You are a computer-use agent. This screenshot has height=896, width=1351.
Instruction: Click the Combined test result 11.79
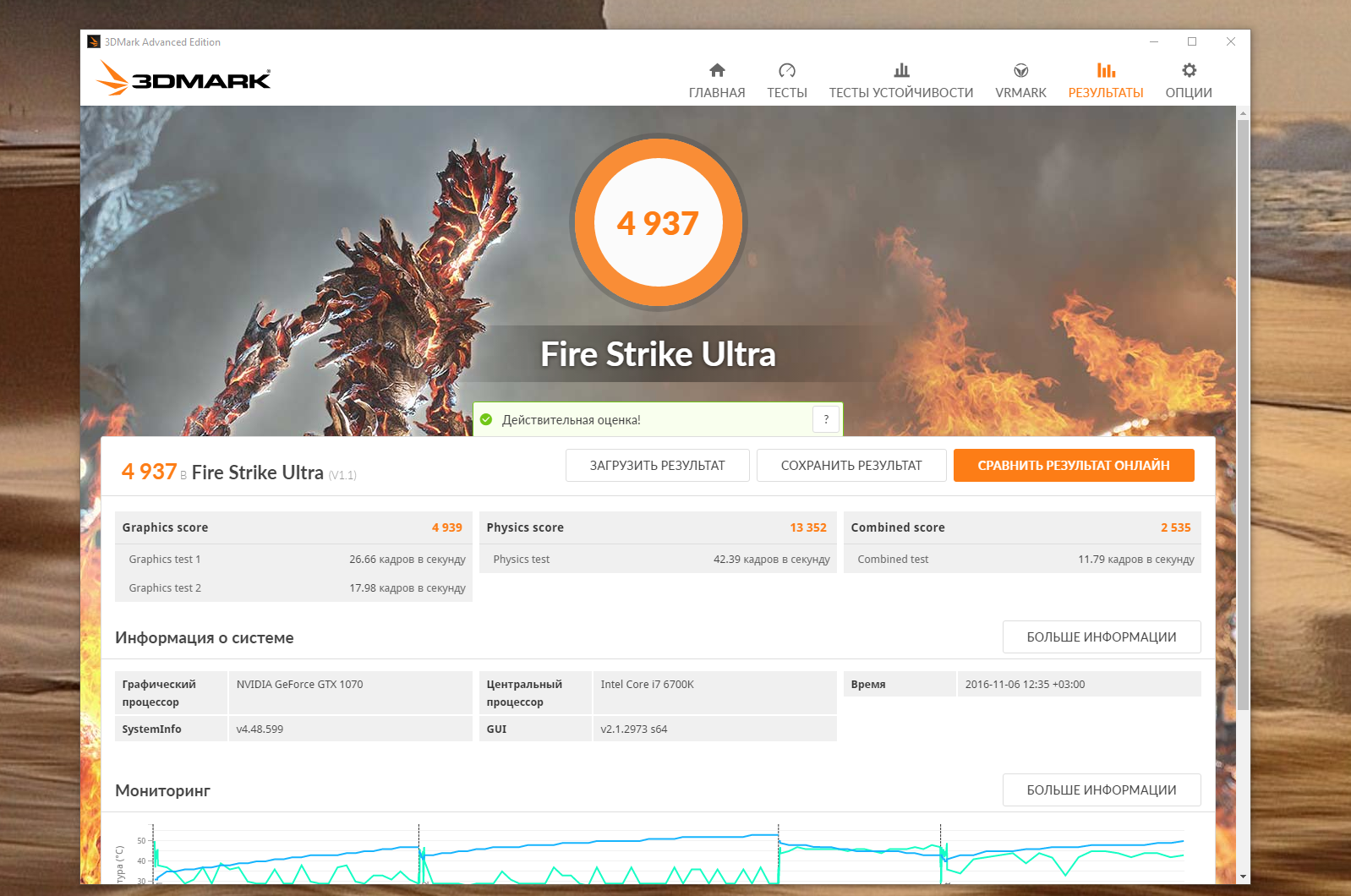(1136, 560)
